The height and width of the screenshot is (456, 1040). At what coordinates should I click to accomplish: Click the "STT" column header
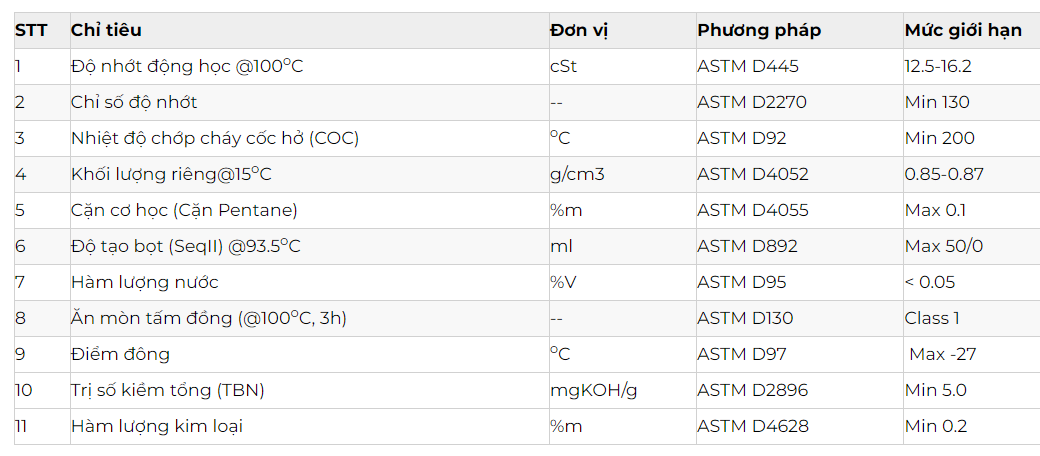pyautogui.click(x=31, y=30)
